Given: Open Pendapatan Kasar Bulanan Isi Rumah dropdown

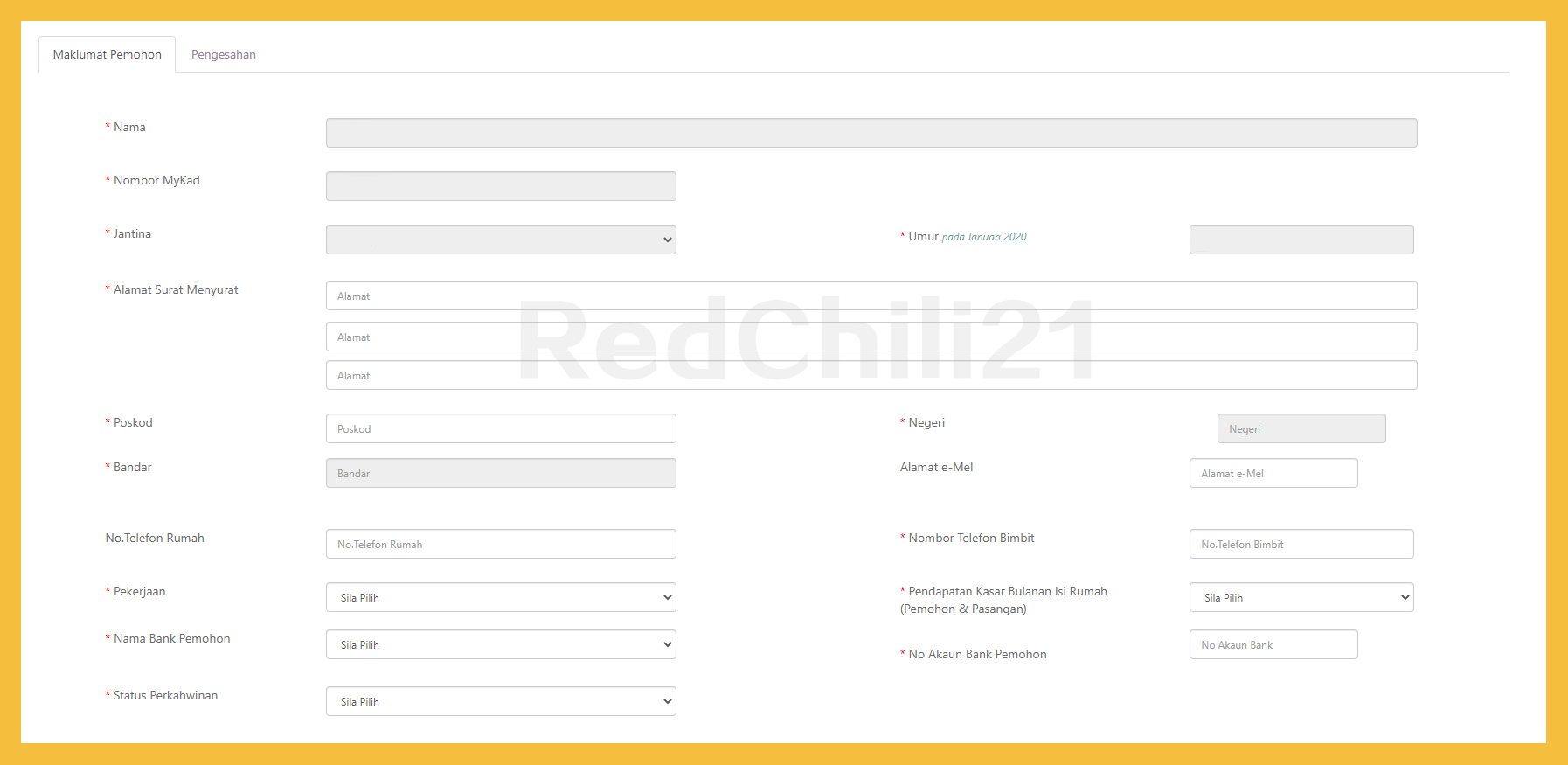Looking at the screenshot, I should (x=1301, y=597).
